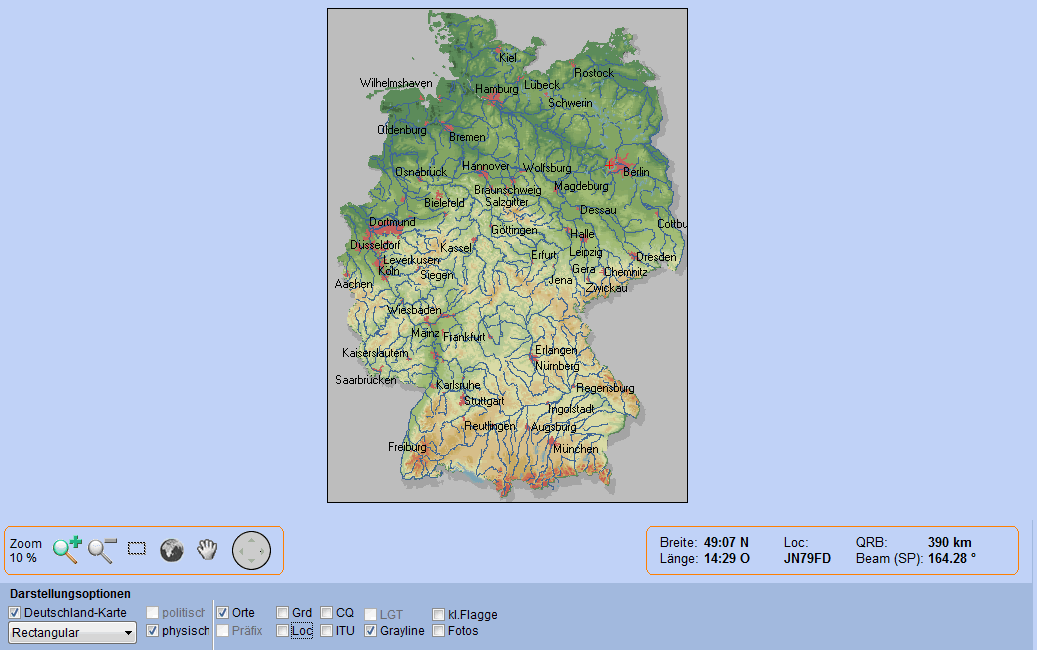The image size is (1037, 650).
Task: Click the Zoom 10 % readout
Action: (x=25, y=551)
